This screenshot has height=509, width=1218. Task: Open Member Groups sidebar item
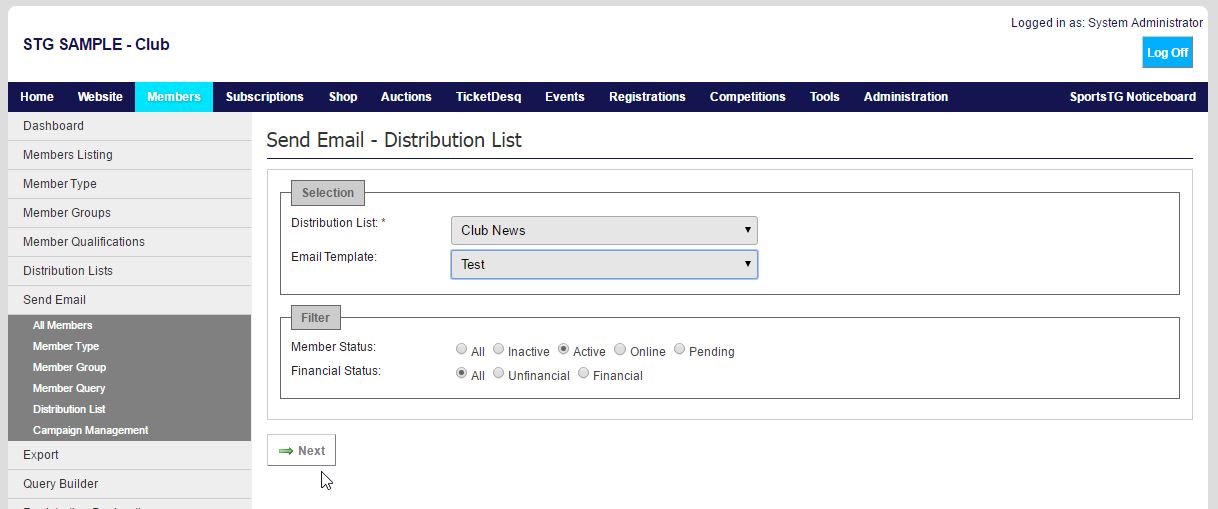click(x=129, y=213)
